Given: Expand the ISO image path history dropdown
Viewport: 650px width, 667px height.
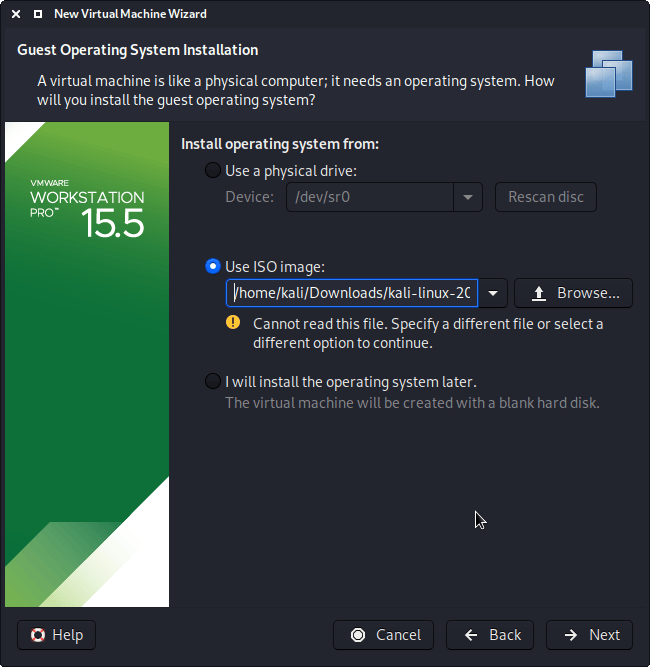Looking at the screenshot, I should coord(496,293).
